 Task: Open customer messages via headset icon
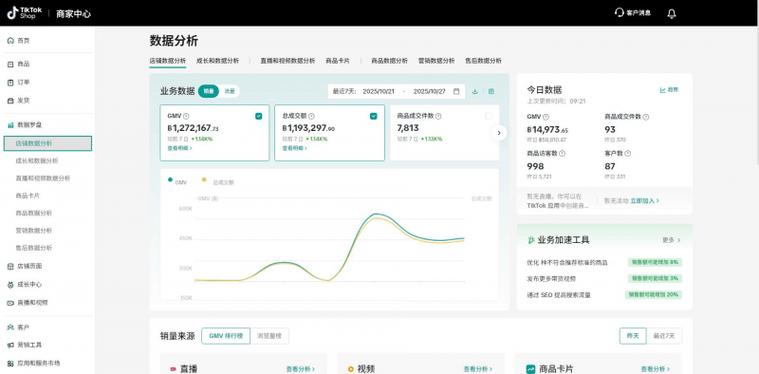619,13
